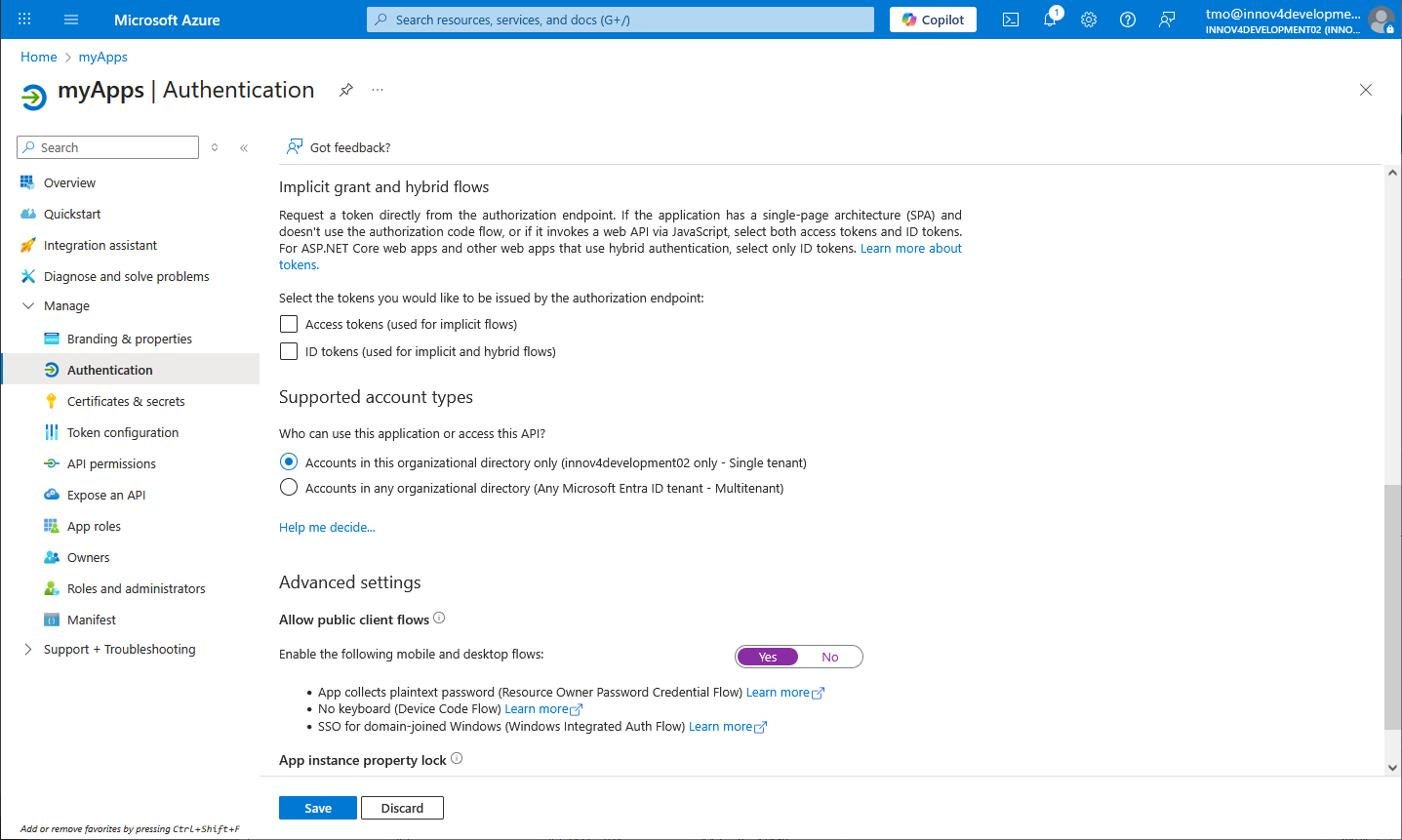Image resolution: width=1402 pixels, height=840 pixels.
Task: Set public client flows toggle to No
Action: pos(829,657)
